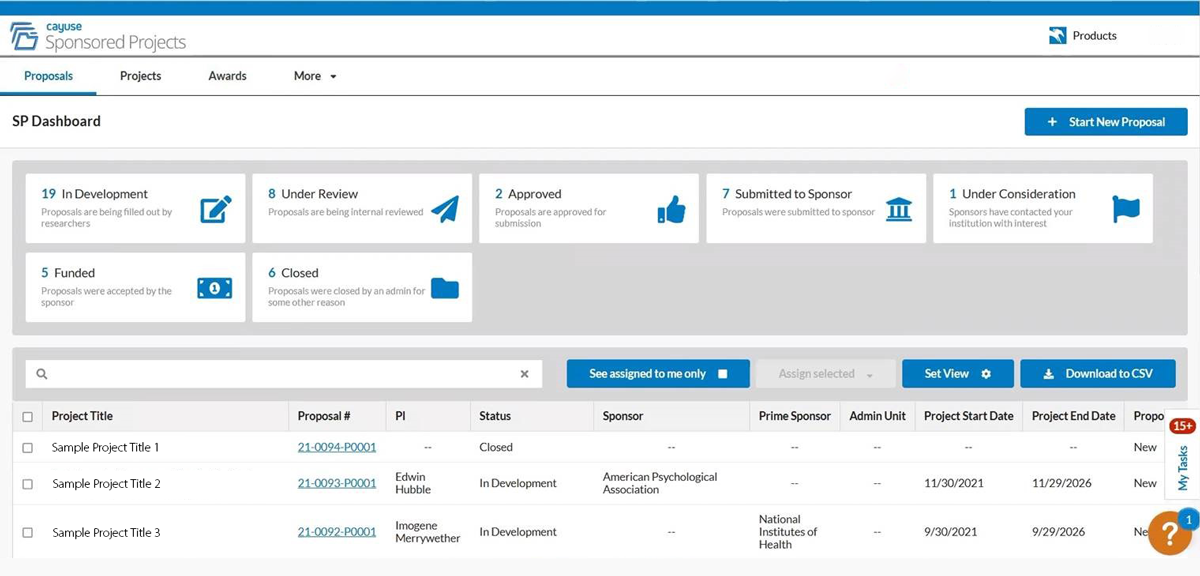Expand the More navigation dropdown
1200x576 pixels.
pyautogui.click(x=315, y=76)
